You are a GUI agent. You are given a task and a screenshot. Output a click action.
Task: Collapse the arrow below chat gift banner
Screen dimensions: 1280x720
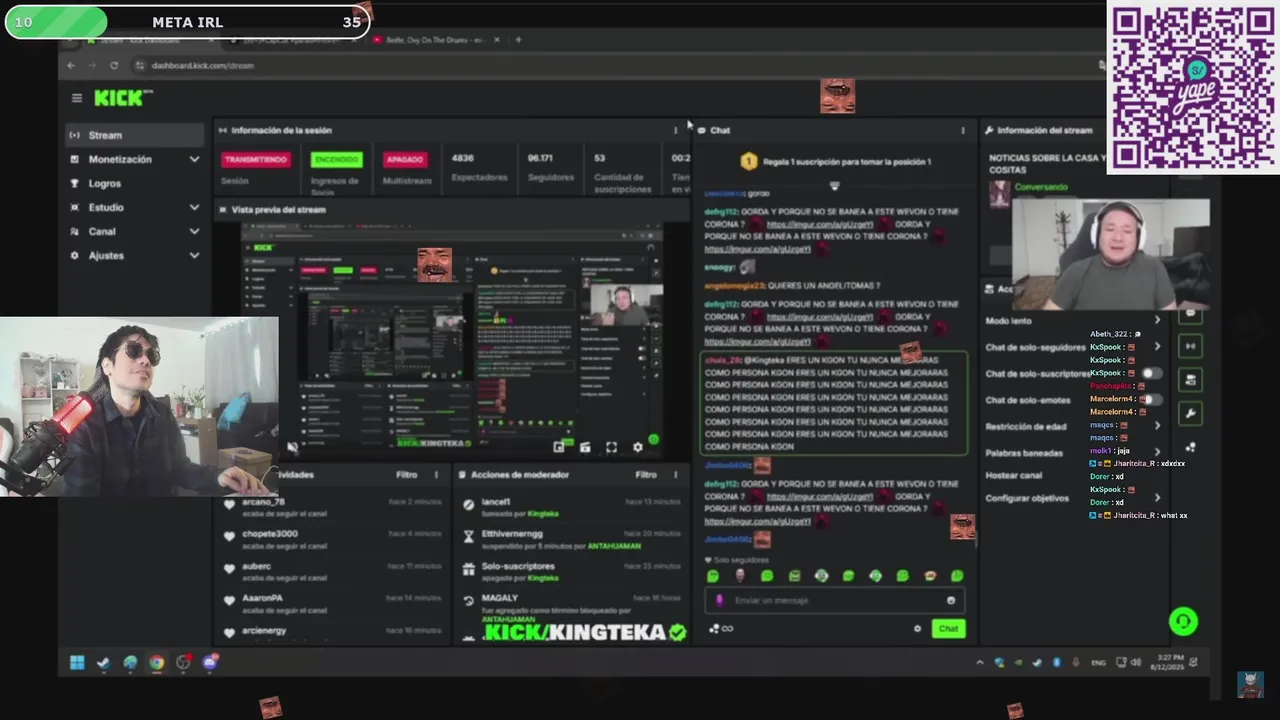(834, 185)
